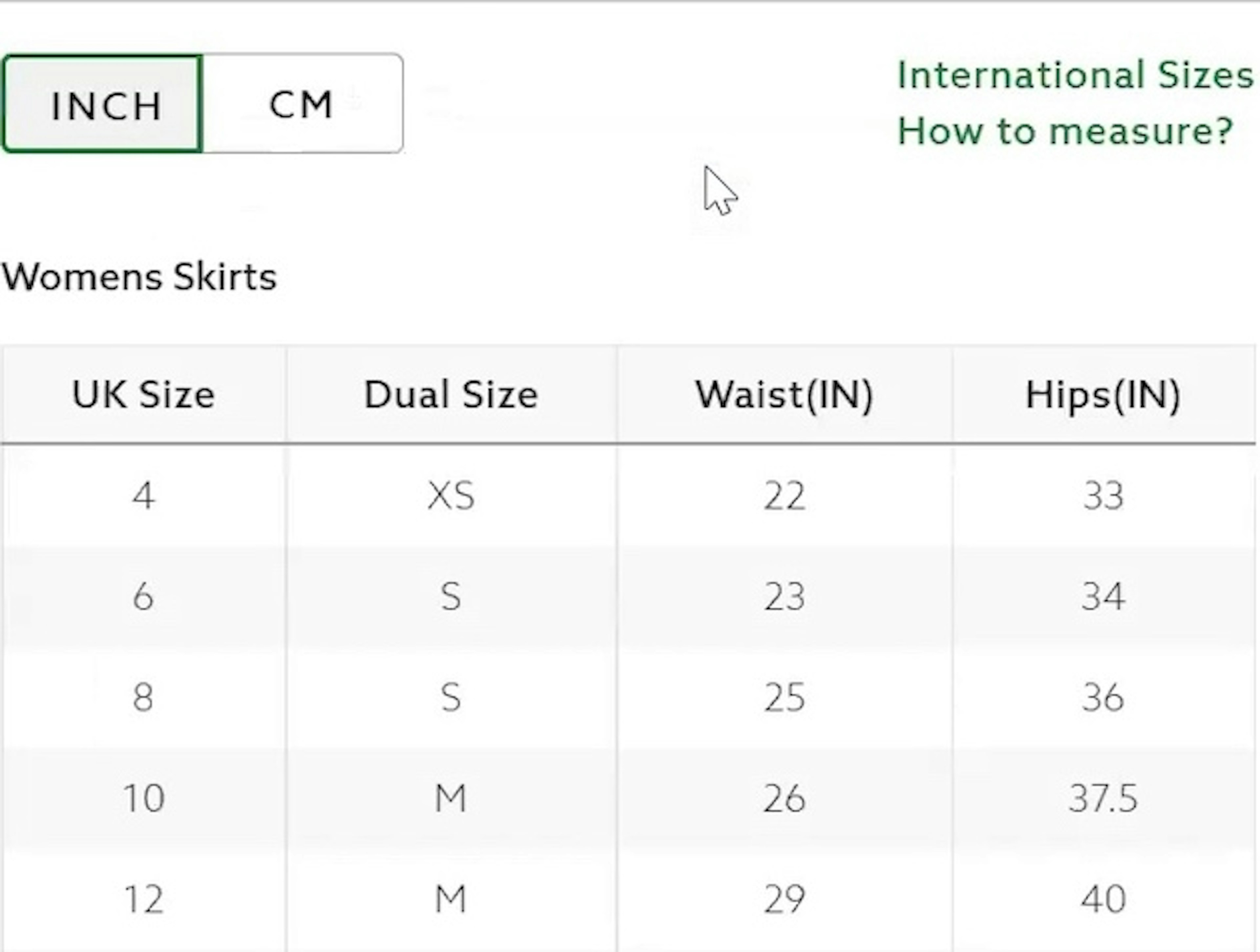Click the hips 34 cell

1103,597
